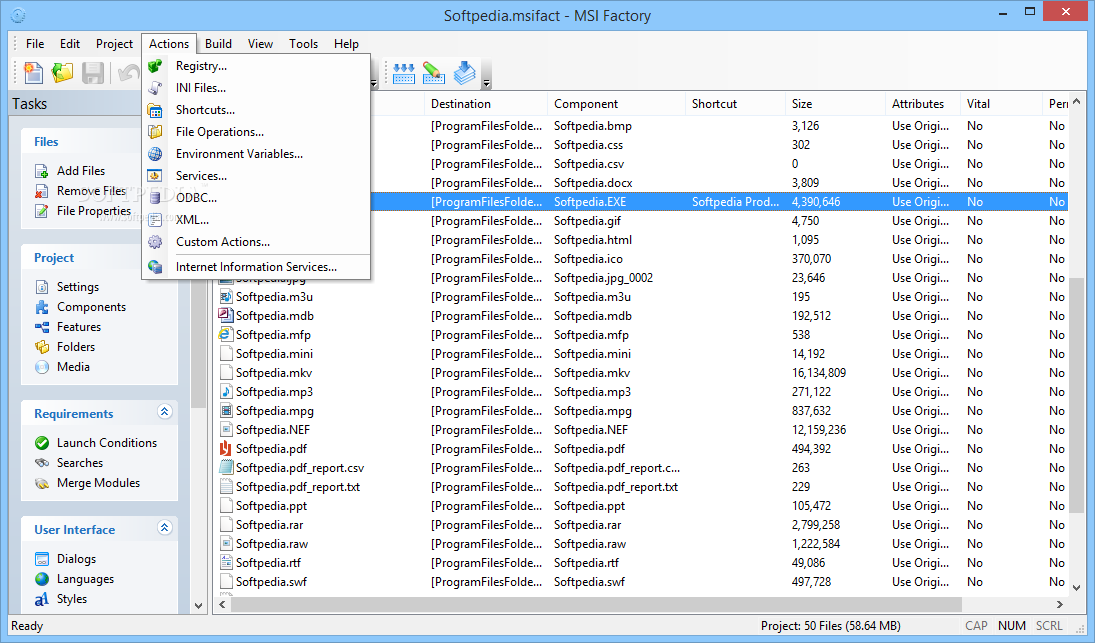Sort by the Shortcut column header
This screenshot has height=643, width=1095.
pos(735,104)
